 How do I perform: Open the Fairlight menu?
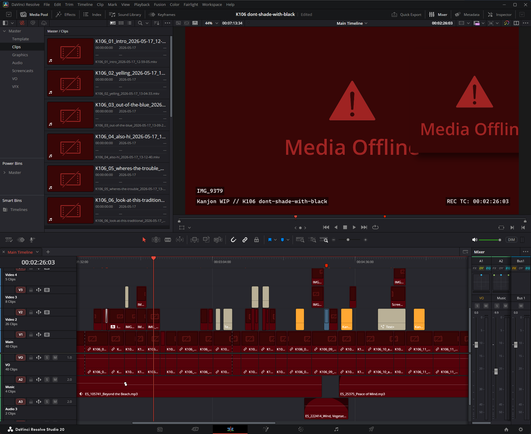191,4
